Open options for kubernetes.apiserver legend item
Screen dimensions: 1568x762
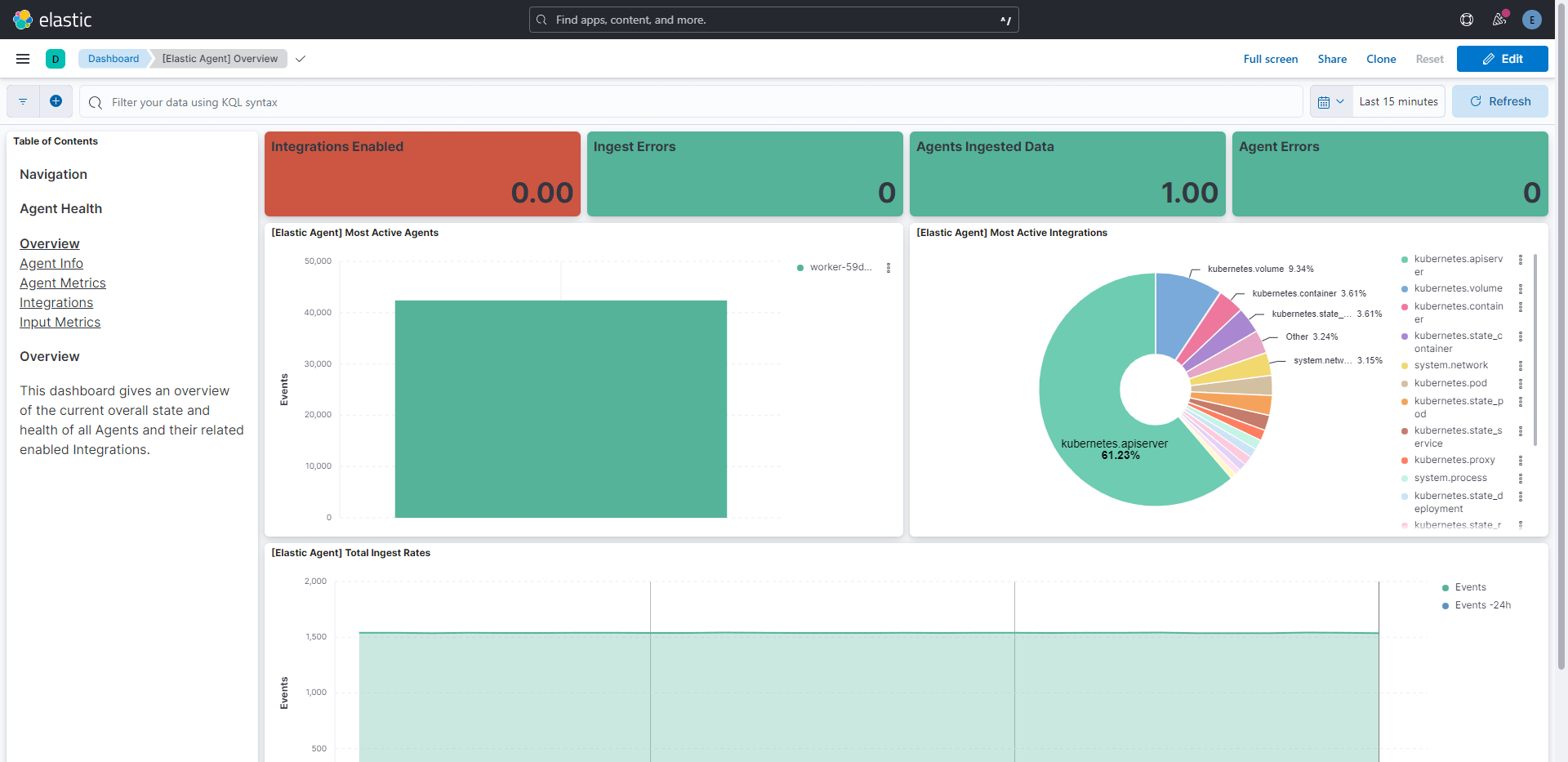point(1521,260)
